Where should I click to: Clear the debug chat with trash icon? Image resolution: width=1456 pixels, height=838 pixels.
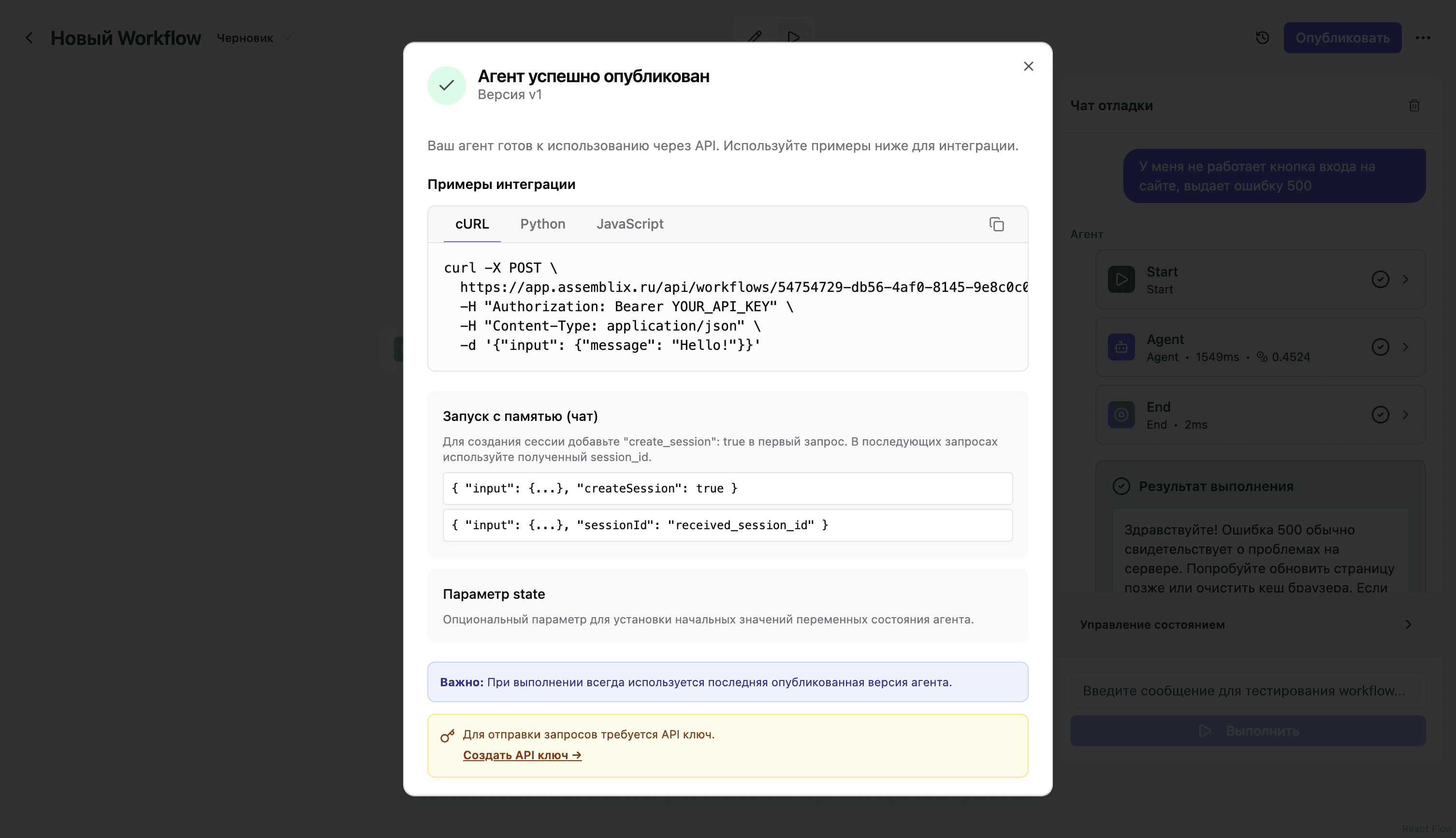[x=1414, y=105]
